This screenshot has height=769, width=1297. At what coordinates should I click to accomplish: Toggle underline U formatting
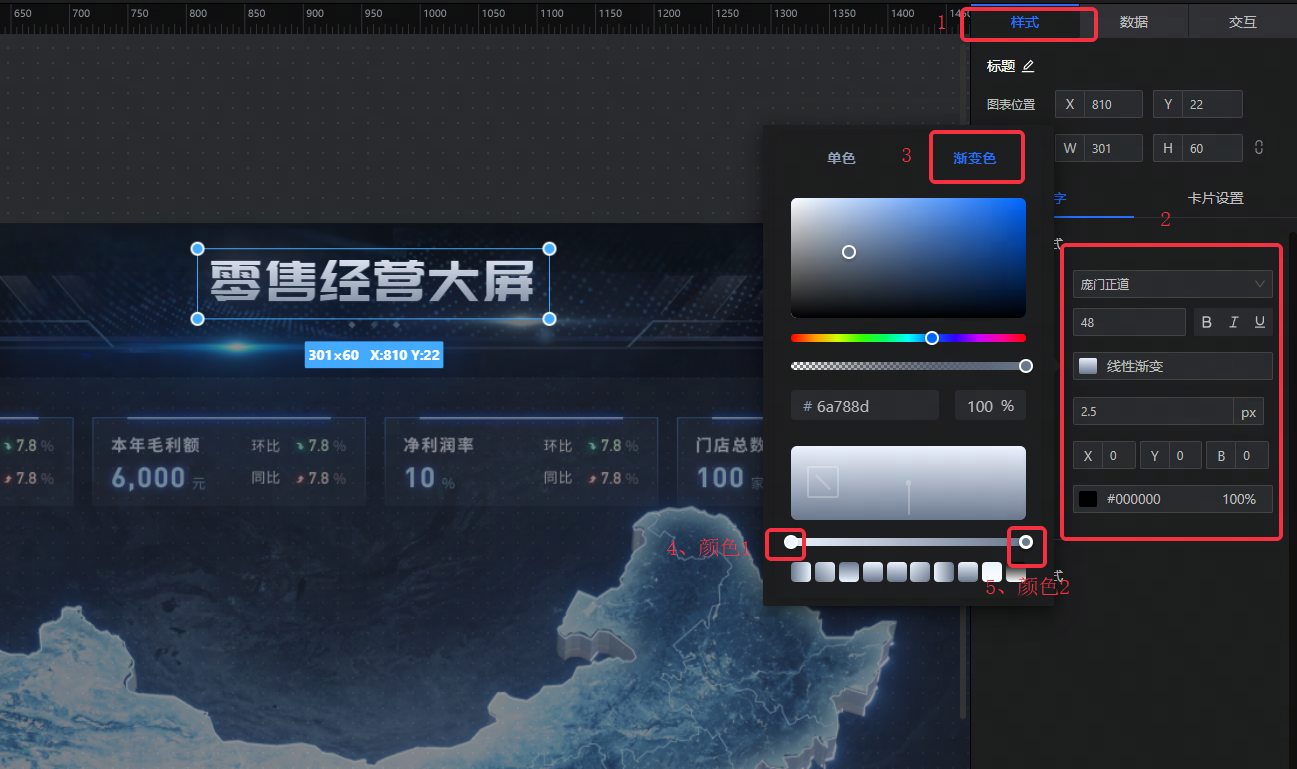pyautogui.click(x=1260, y=322)
